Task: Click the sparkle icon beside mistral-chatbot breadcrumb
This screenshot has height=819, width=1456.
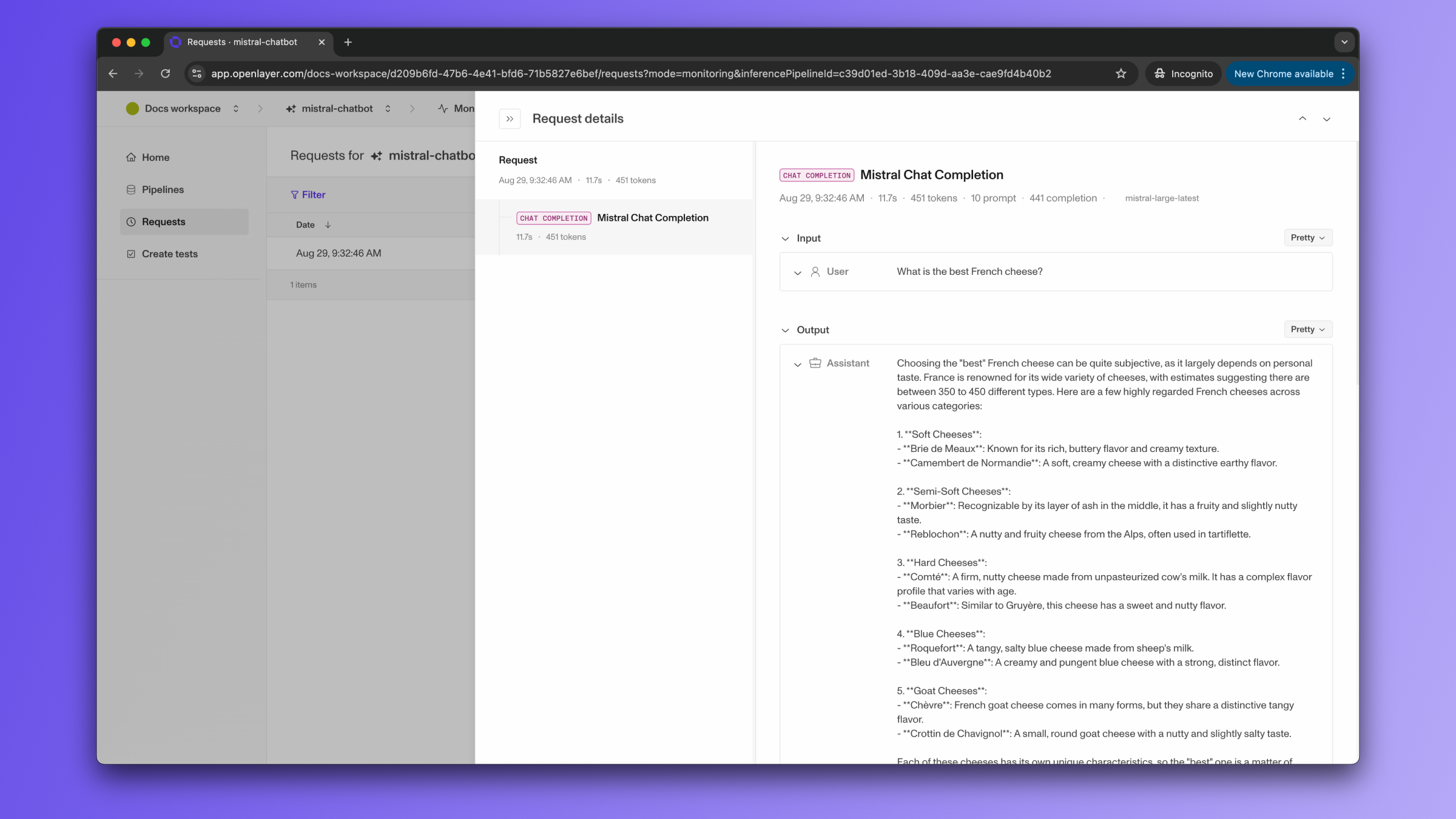Action: click(291, 109)
